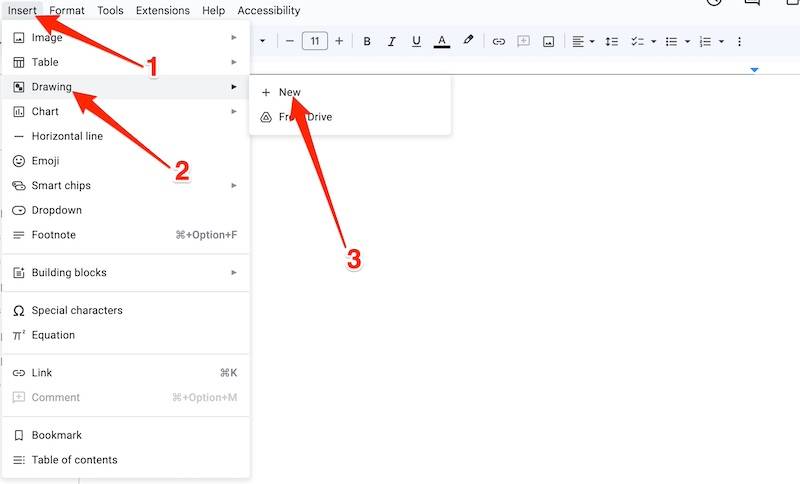Open the more options three-dot menu
The height and width of the screenshot is (484, 800).
coord(739,41)
